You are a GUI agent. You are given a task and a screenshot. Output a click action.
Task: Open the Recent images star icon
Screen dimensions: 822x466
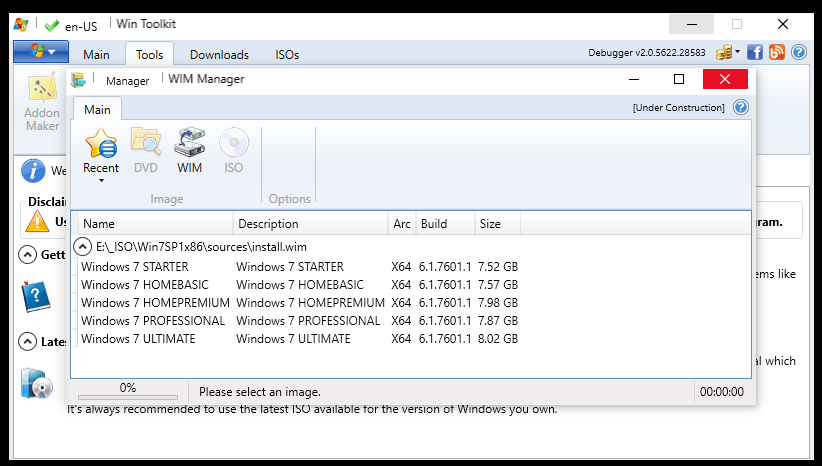101,143
